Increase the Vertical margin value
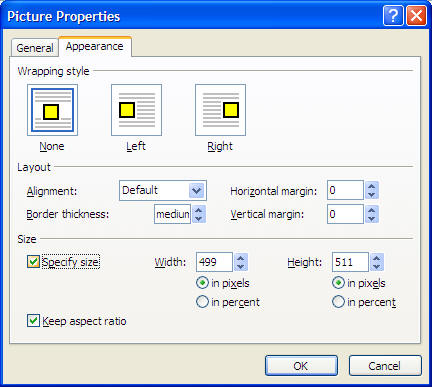The image size is (432, 387). 372,210
